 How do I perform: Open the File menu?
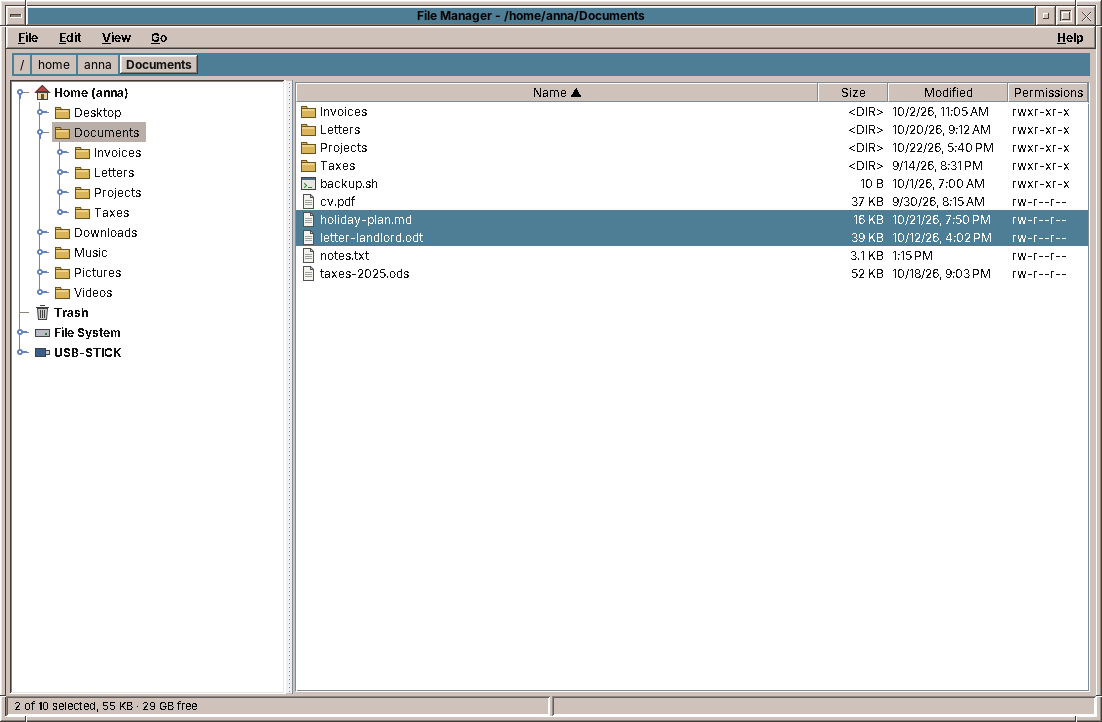tap(28, 38)
